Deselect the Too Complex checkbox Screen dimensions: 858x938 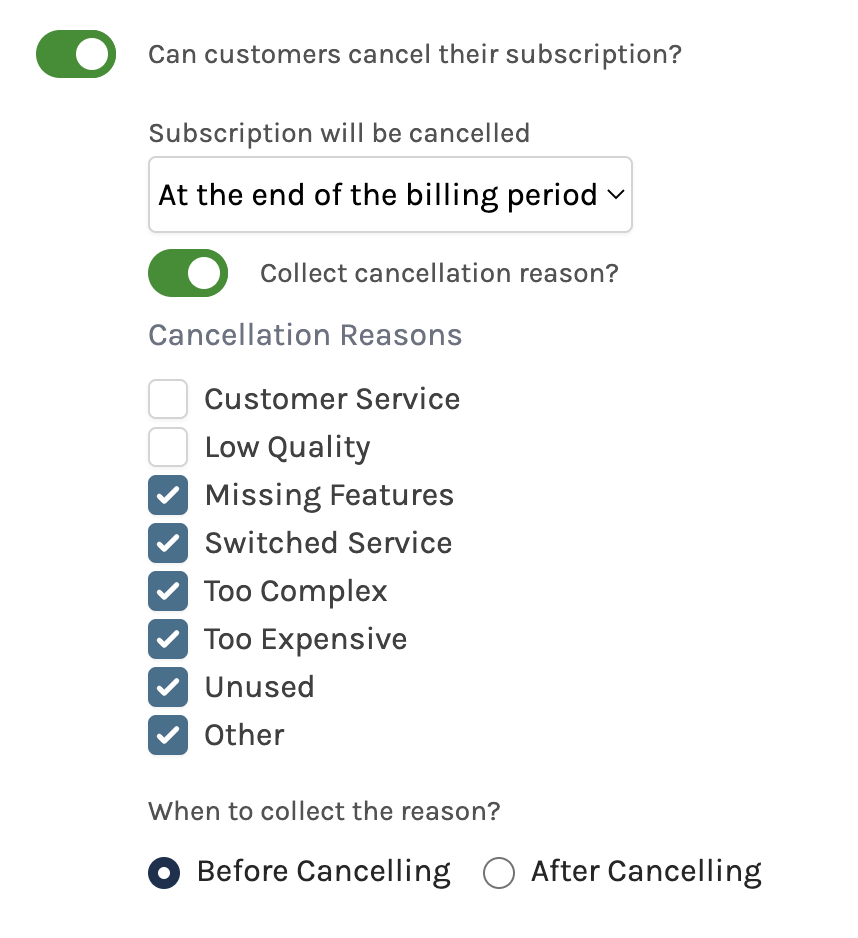[168, 590]
